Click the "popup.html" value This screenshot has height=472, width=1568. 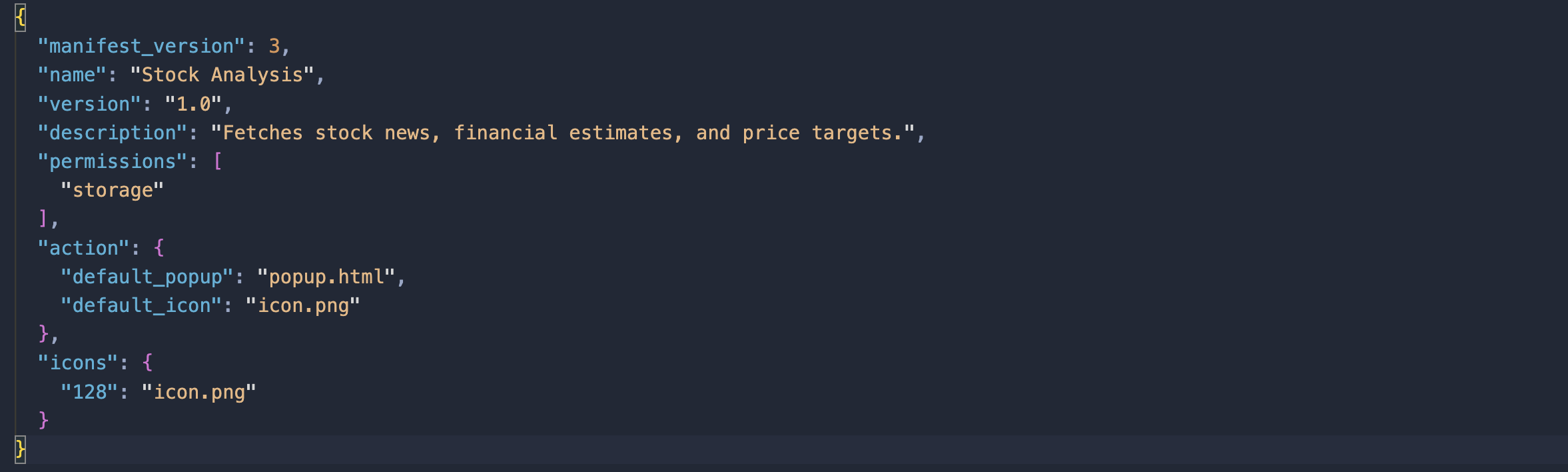[x=326, y=277]
